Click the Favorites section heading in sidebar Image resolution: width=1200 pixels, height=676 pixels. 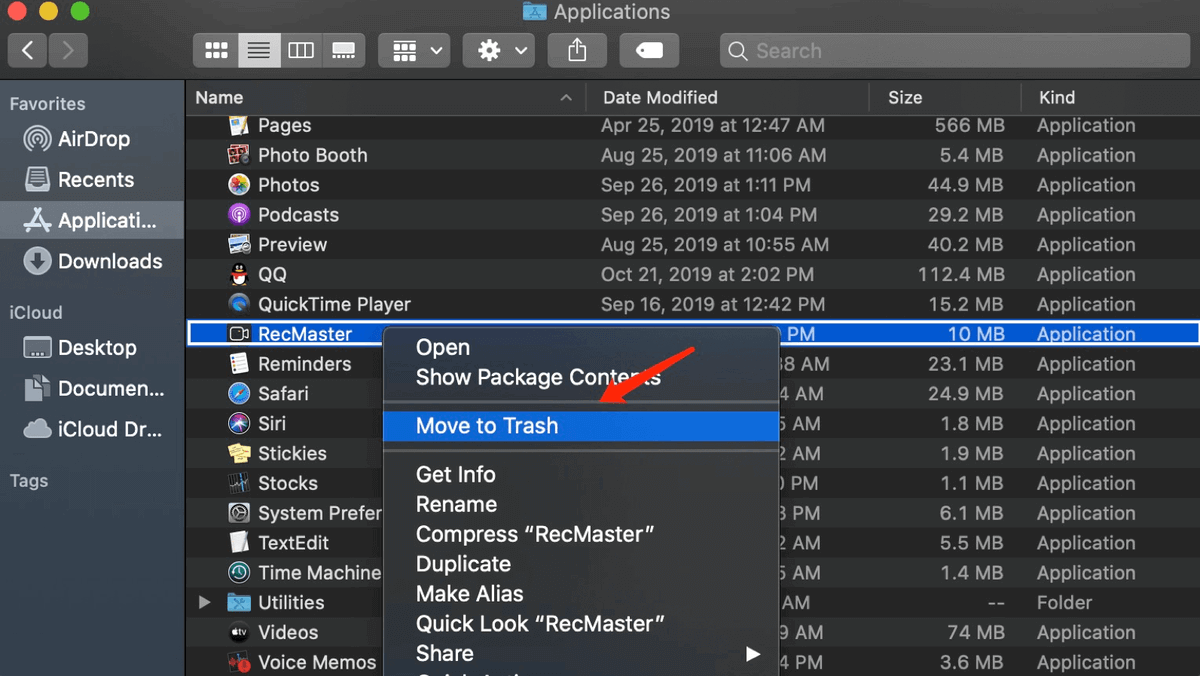pyautogui.click(x=47, y=103)
